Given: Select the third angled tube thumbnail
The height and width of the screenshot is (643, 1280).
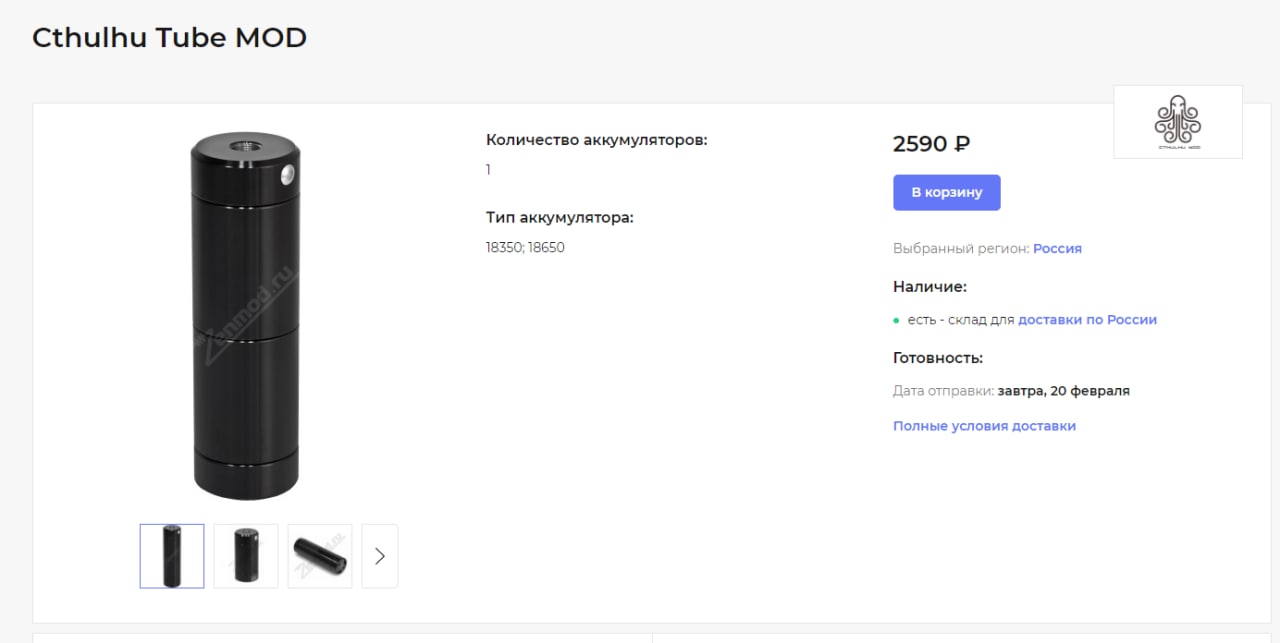Looking at the screenshot, I should click(x=320, y=556).
